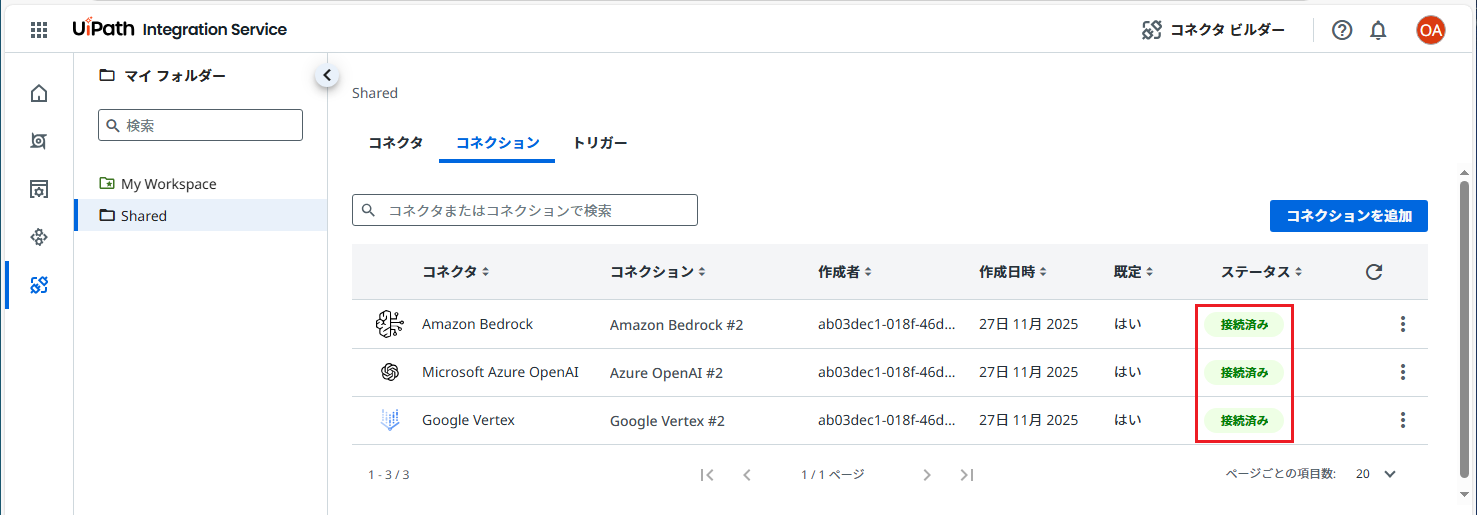Viewport: 1477px width, 515px height.
Task: Refresh the connections table
Action: point(1374,272)
